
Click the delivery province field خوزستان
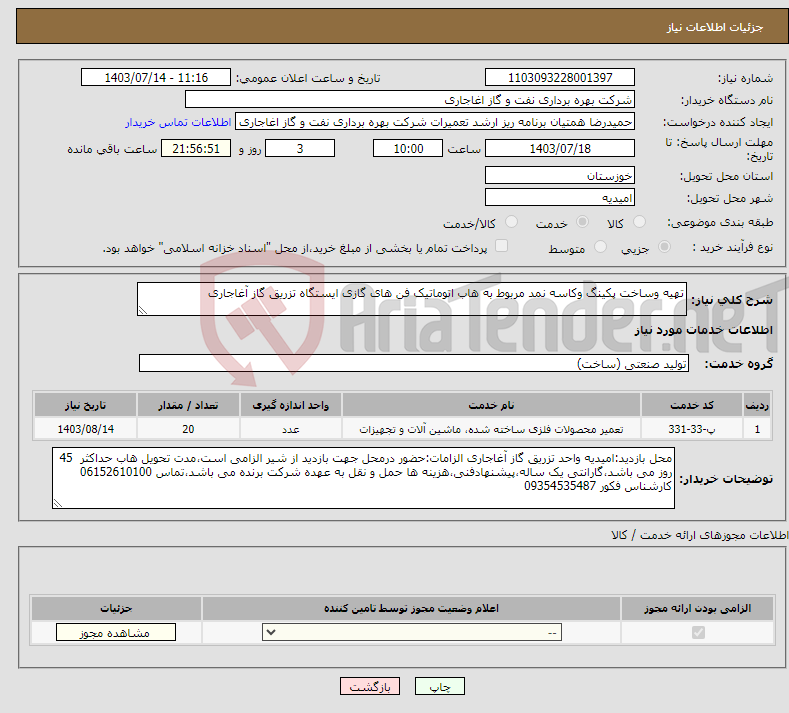560,175
